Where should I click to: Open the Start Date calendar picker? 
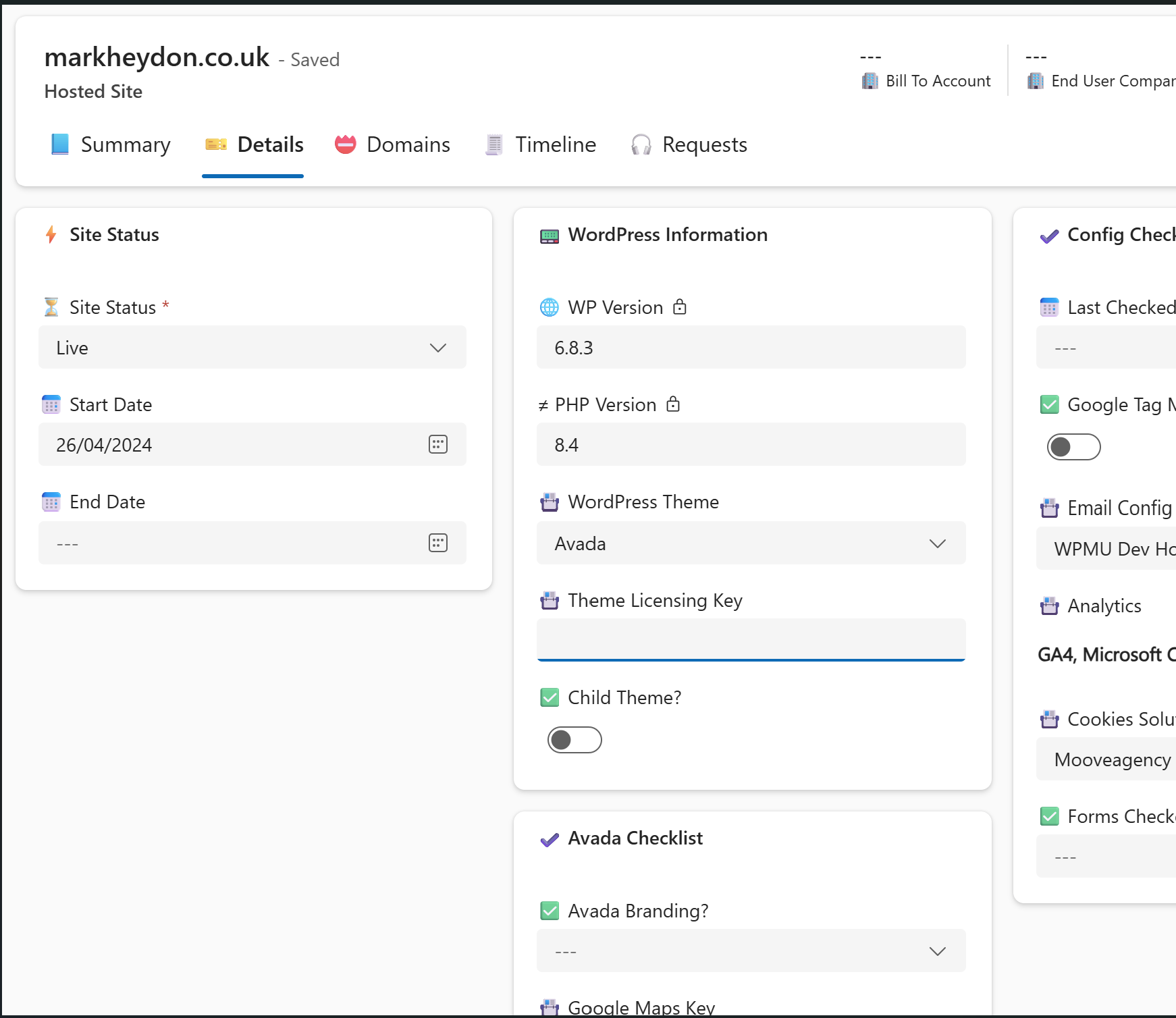pos(438,444)
